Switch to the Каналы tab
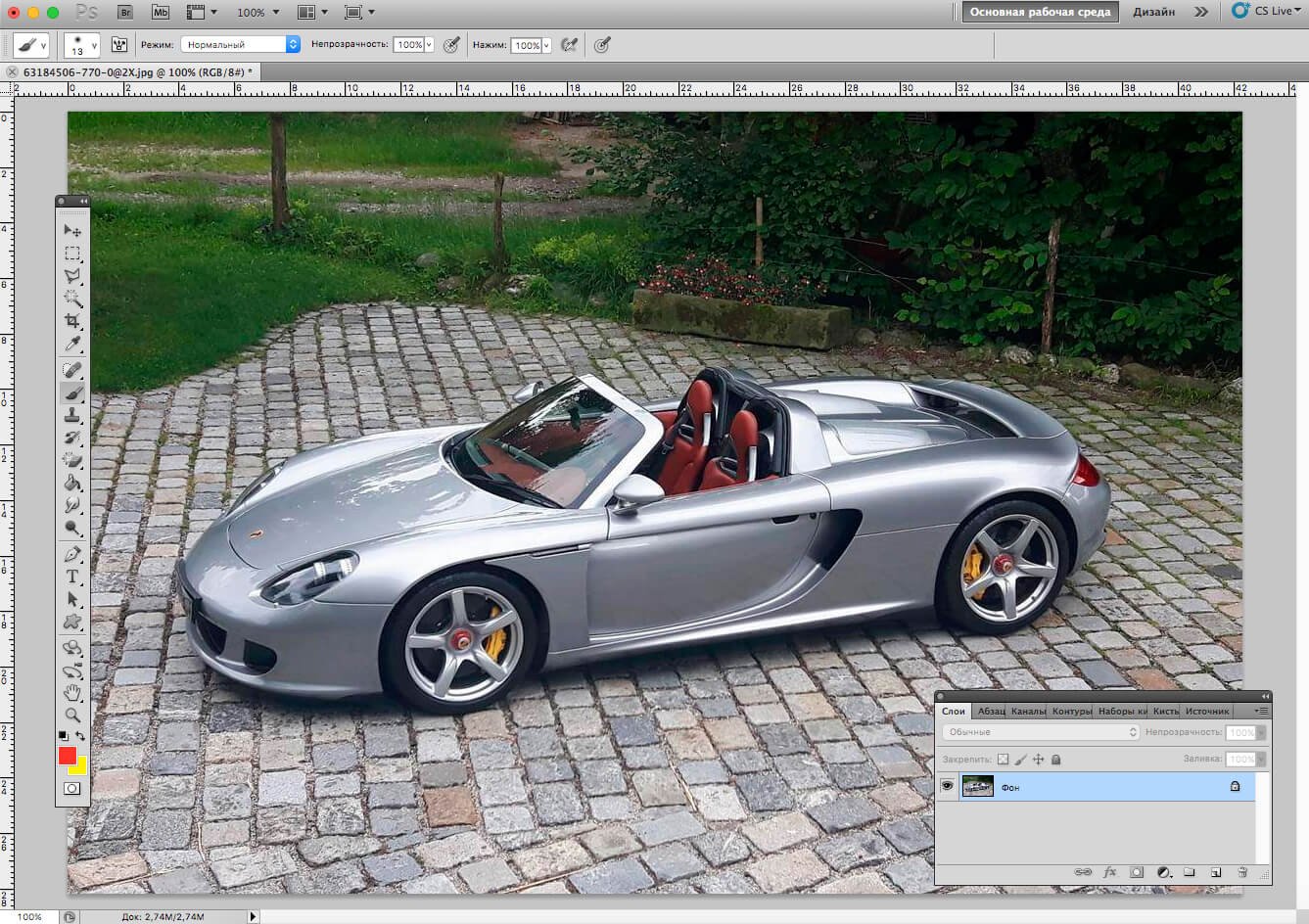Viewport: 1309px width, 924px height. pos(1028,711)
